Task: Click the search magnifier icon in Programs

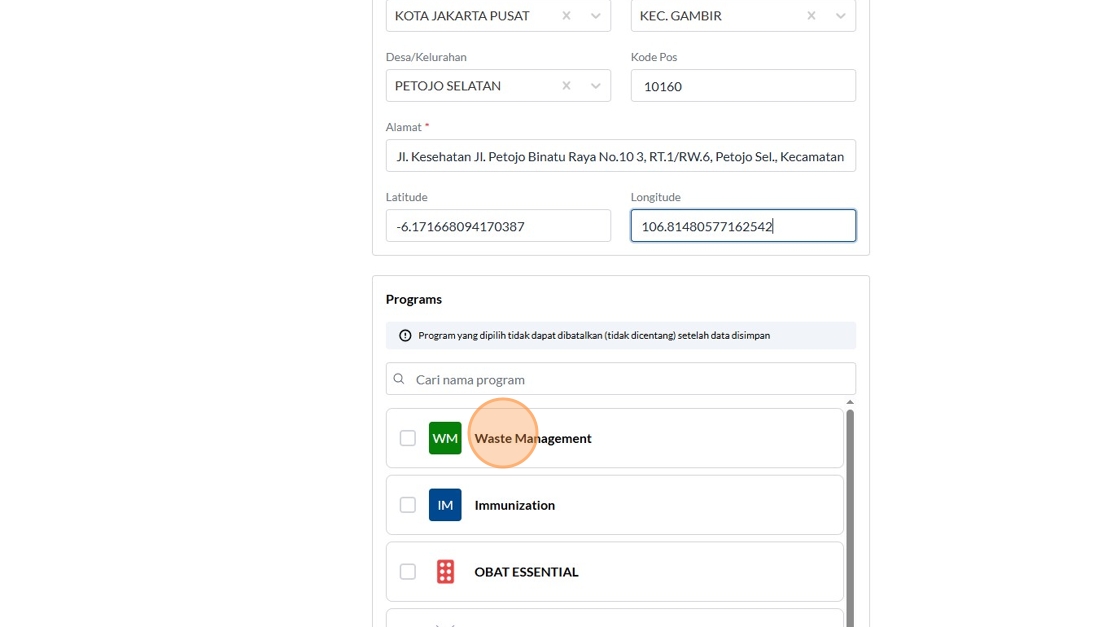Action: (x=399, y=379)
